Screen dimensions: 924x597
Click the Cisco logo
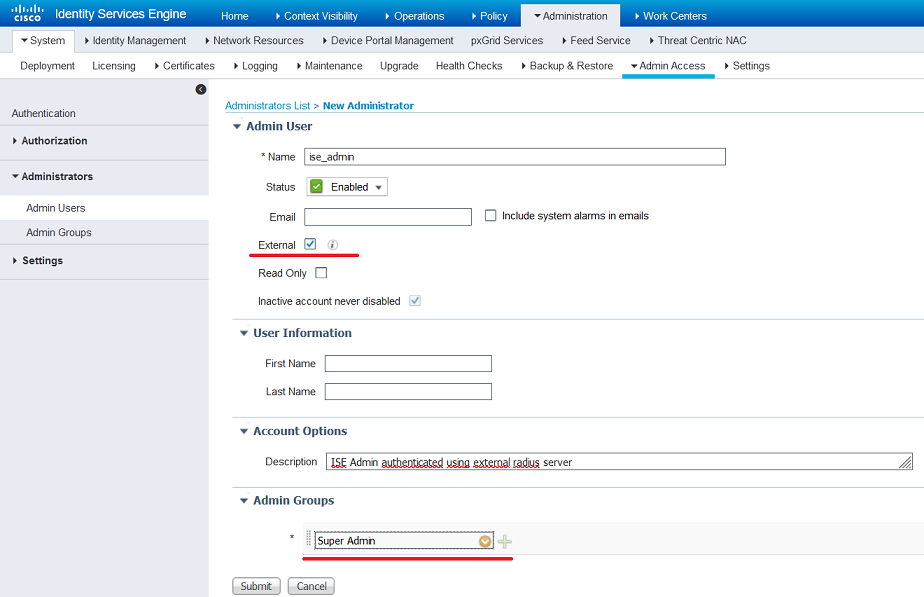[x=27, y=13]
